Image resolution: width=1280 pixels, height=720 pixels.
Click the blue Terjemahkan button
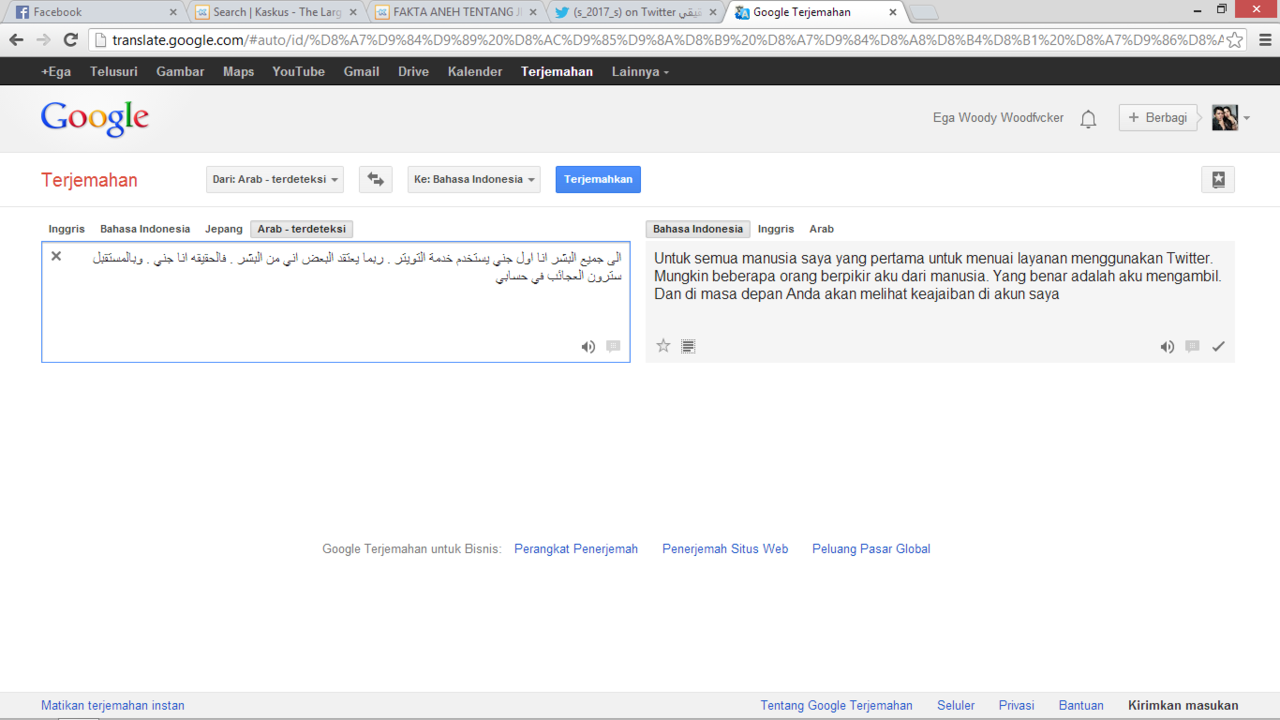598,179
